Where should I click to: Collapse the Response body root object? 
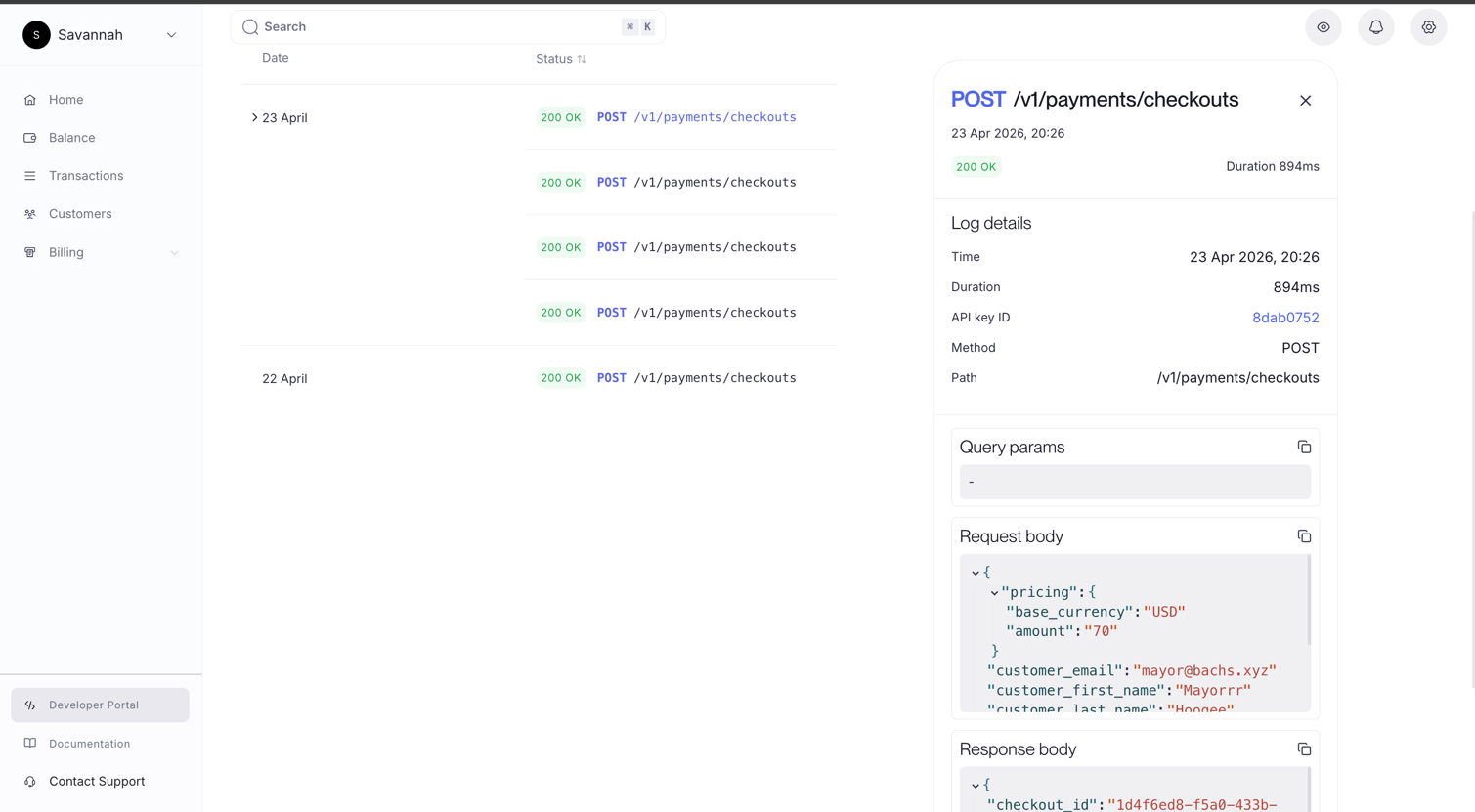click(x=976, y=786)
